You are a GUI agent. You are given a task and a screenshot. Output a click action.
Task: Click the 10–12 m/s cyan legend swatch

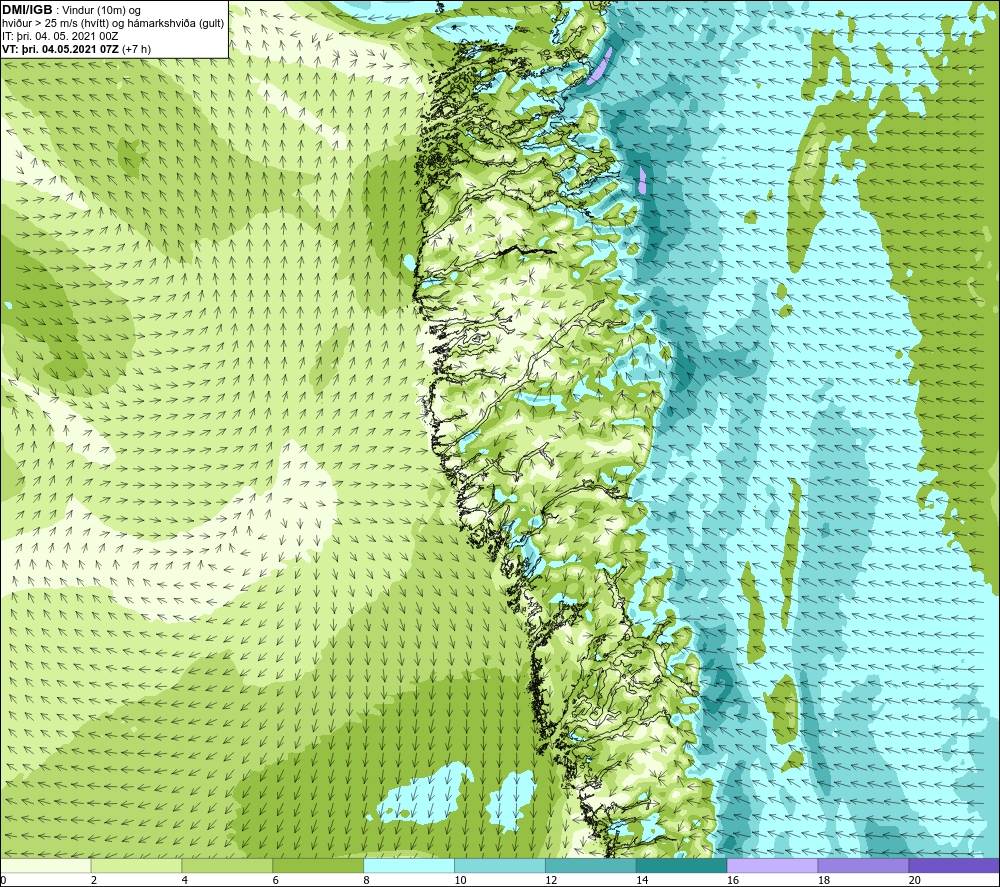click(499, 865)
